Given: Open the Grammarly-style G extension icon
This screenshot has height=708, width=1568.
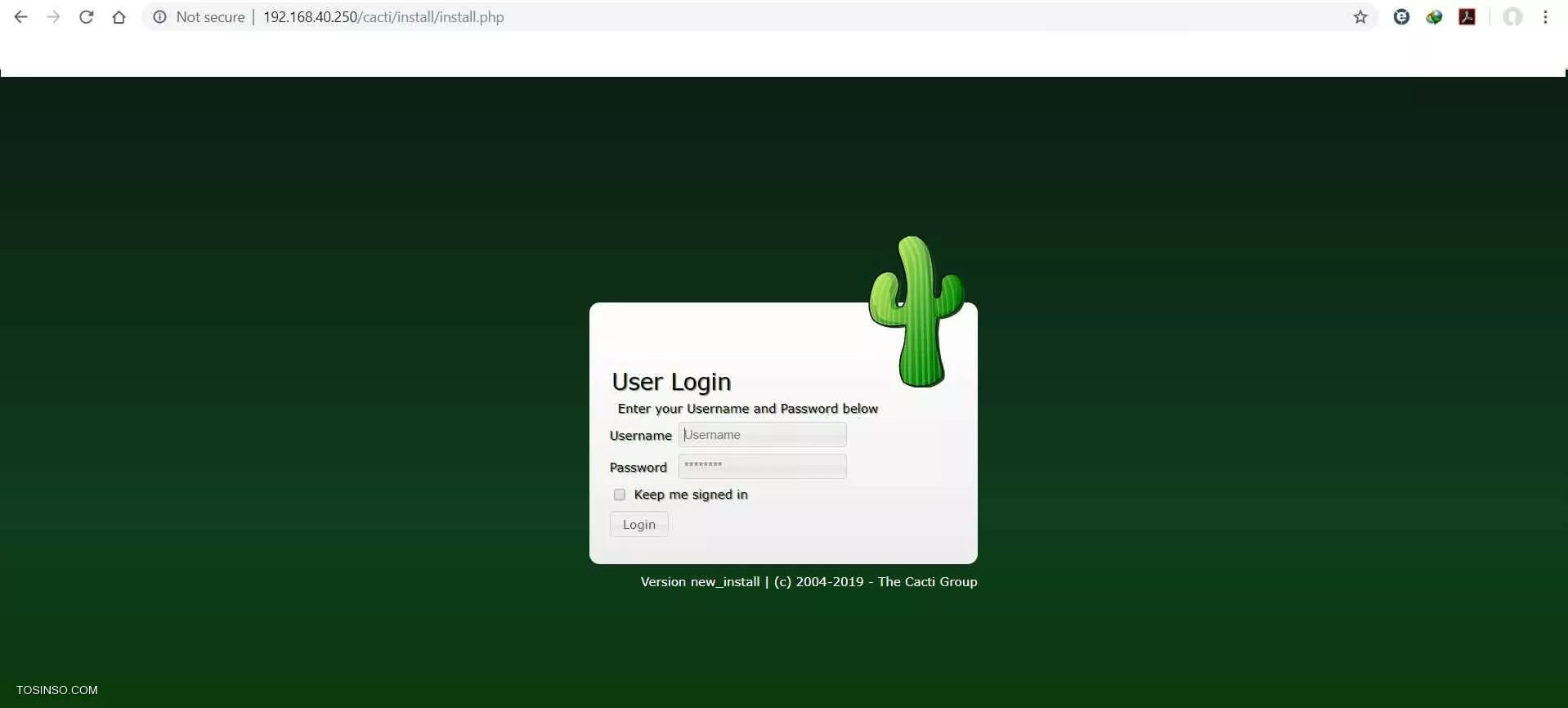Looking at the screenshot, I should pos(1402,17).
